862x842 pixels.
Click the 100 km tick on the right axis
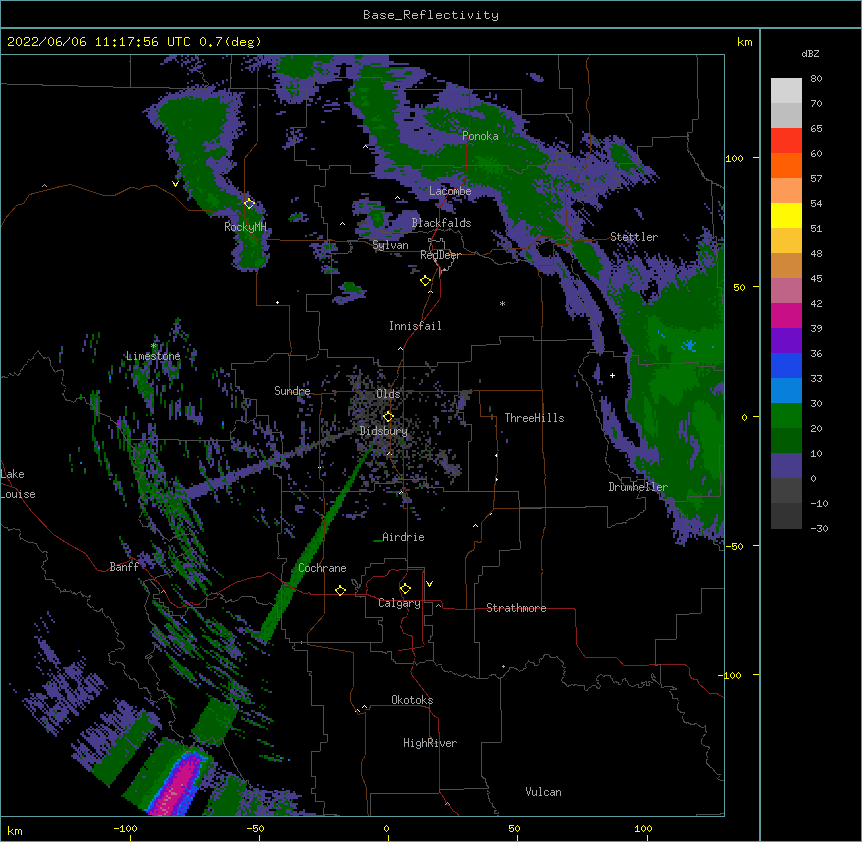pos(734,158)
